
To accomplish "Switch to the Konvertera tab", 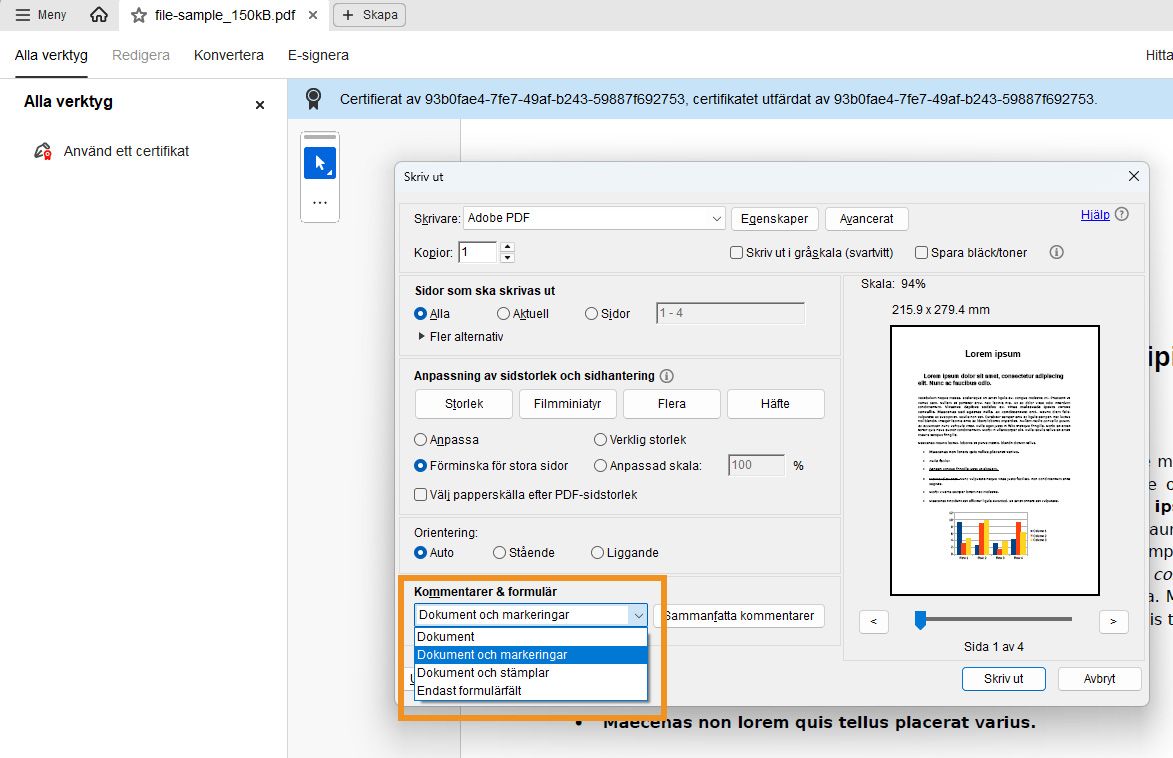I will click(x=228, y=55).
